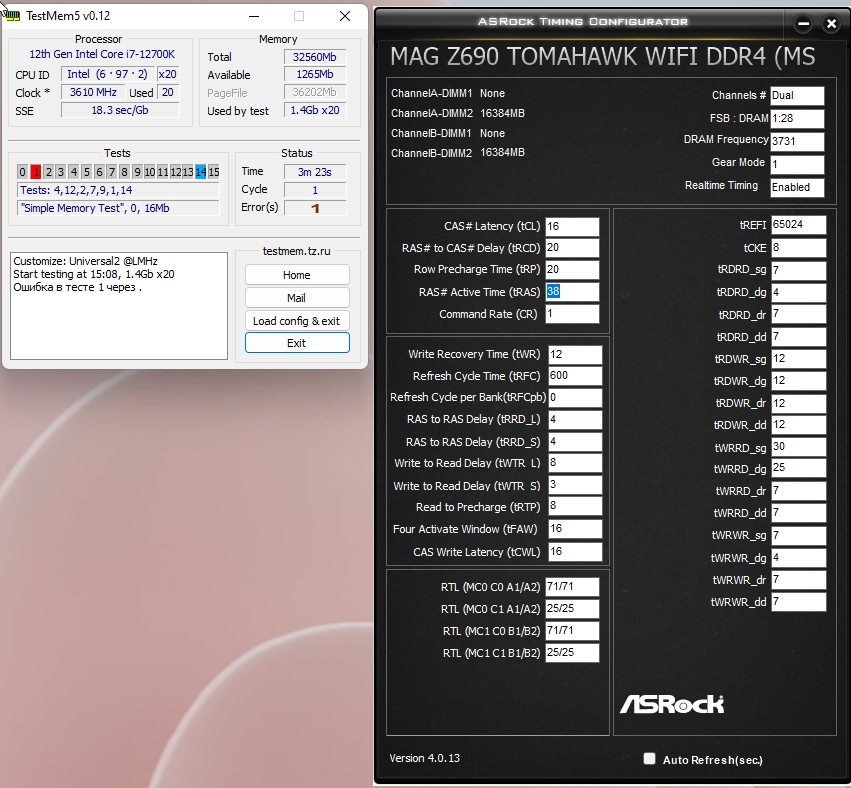The image size is (851, 788).
Task: Click the ASRock logo
Action: [672, 704]
